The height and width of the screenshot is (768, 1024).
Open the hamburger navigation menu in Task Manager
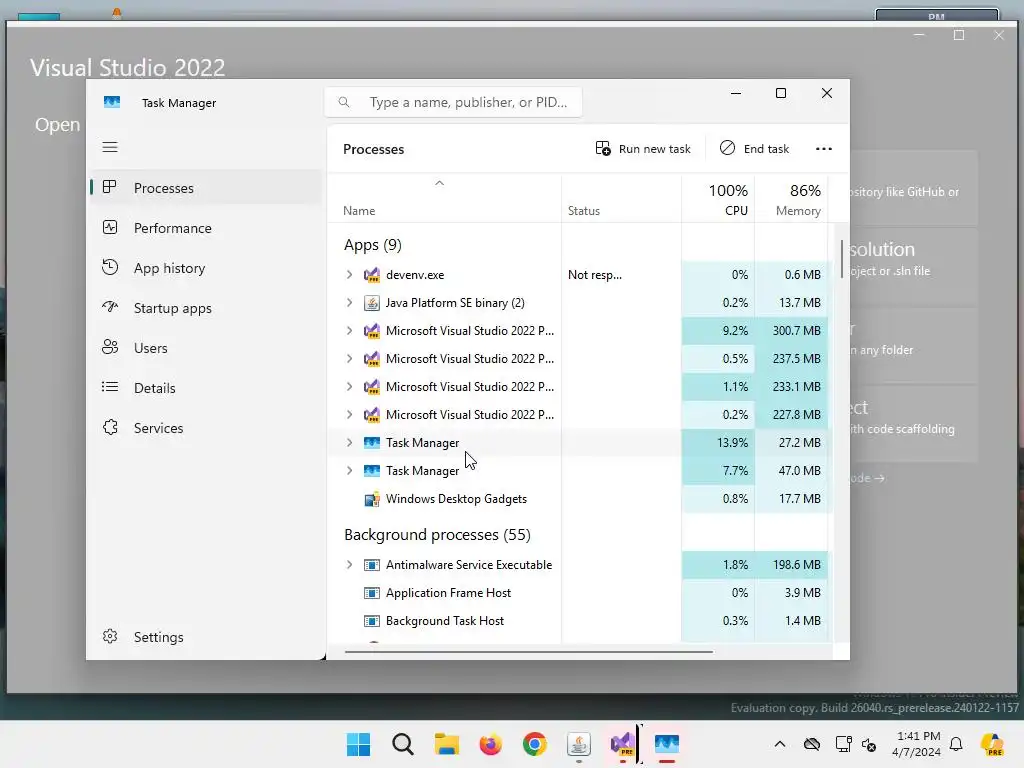click(110, 147)
